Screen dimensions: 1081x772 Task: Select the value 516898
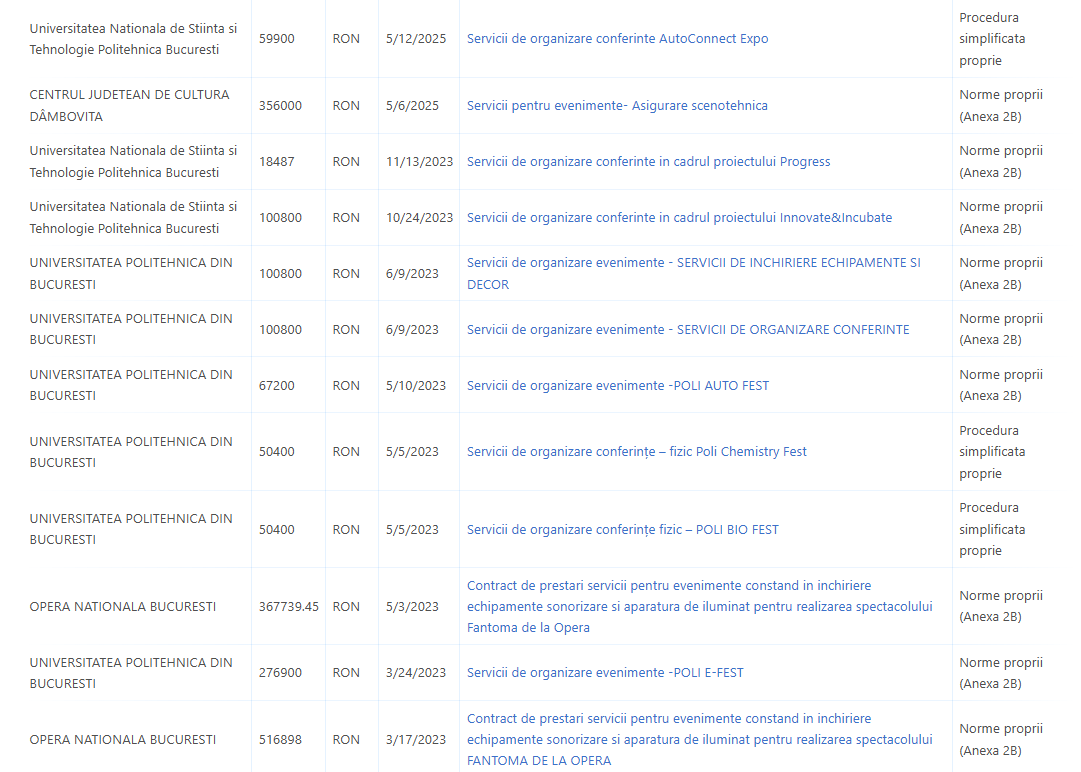281,740
